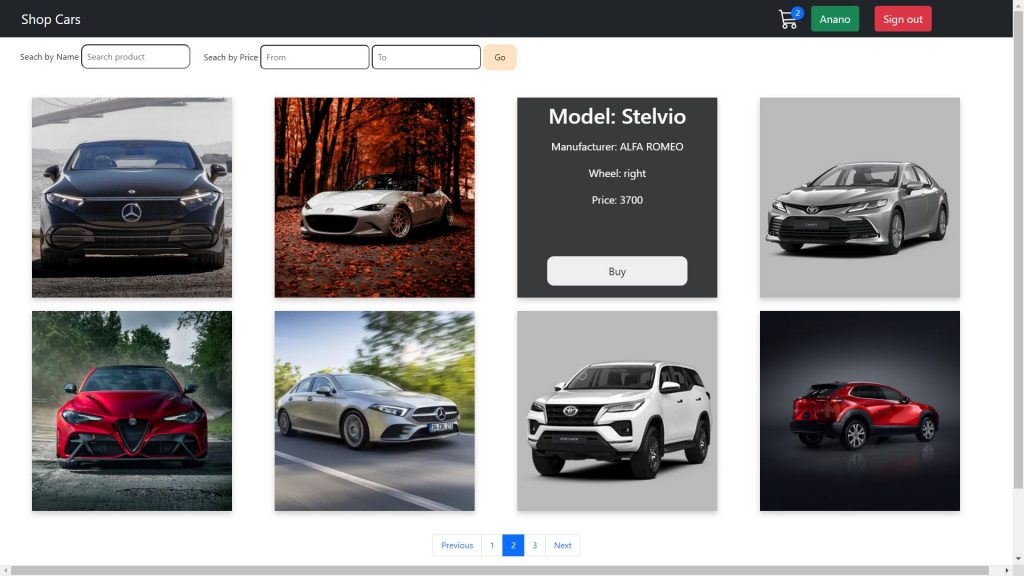Focus the price To field
The width and height of the screenshot is (1024, 576).
[426, 57]
